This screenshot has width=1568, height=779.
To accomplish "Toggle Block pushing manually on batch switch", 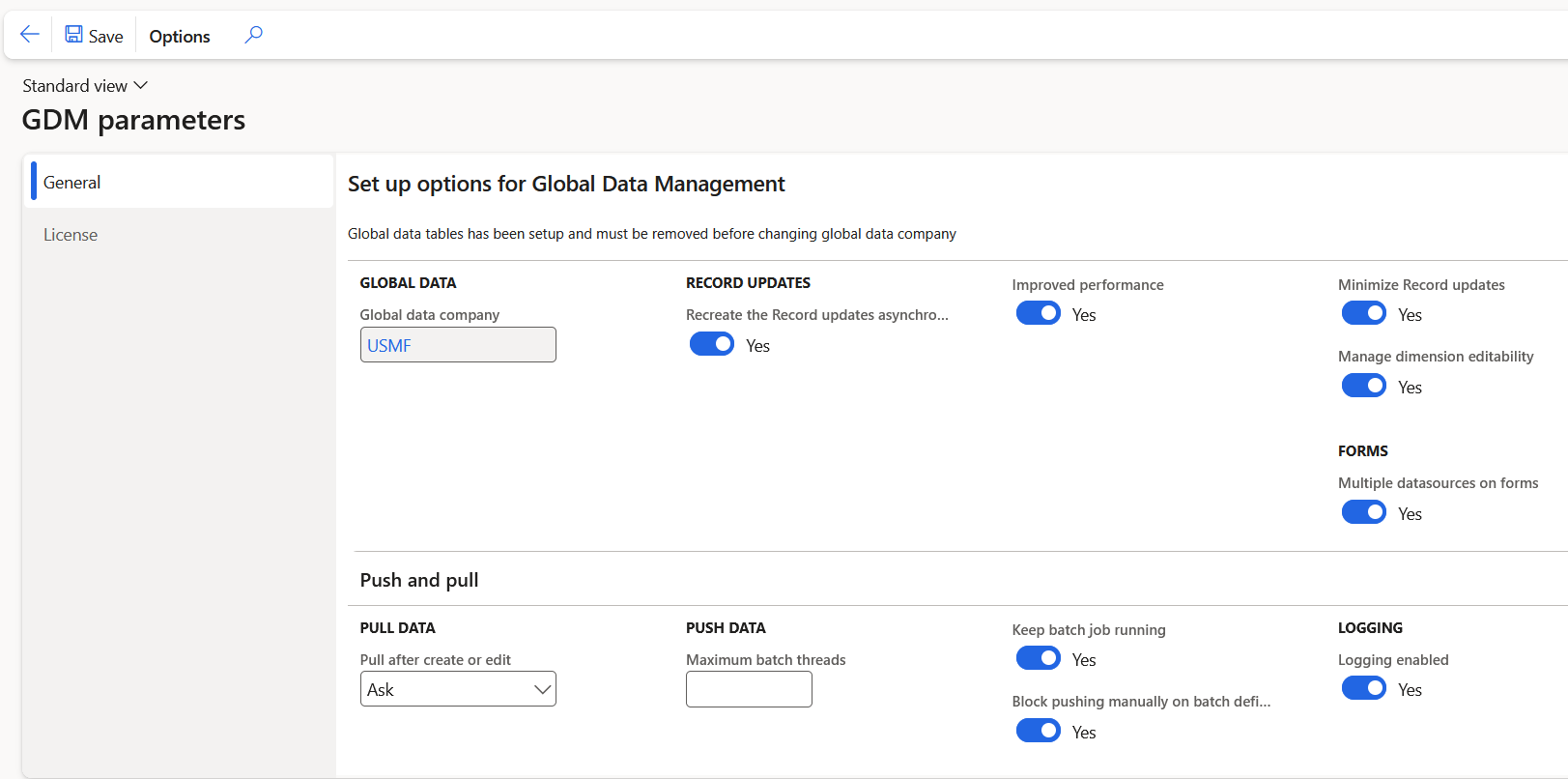I will point(1038,731).
